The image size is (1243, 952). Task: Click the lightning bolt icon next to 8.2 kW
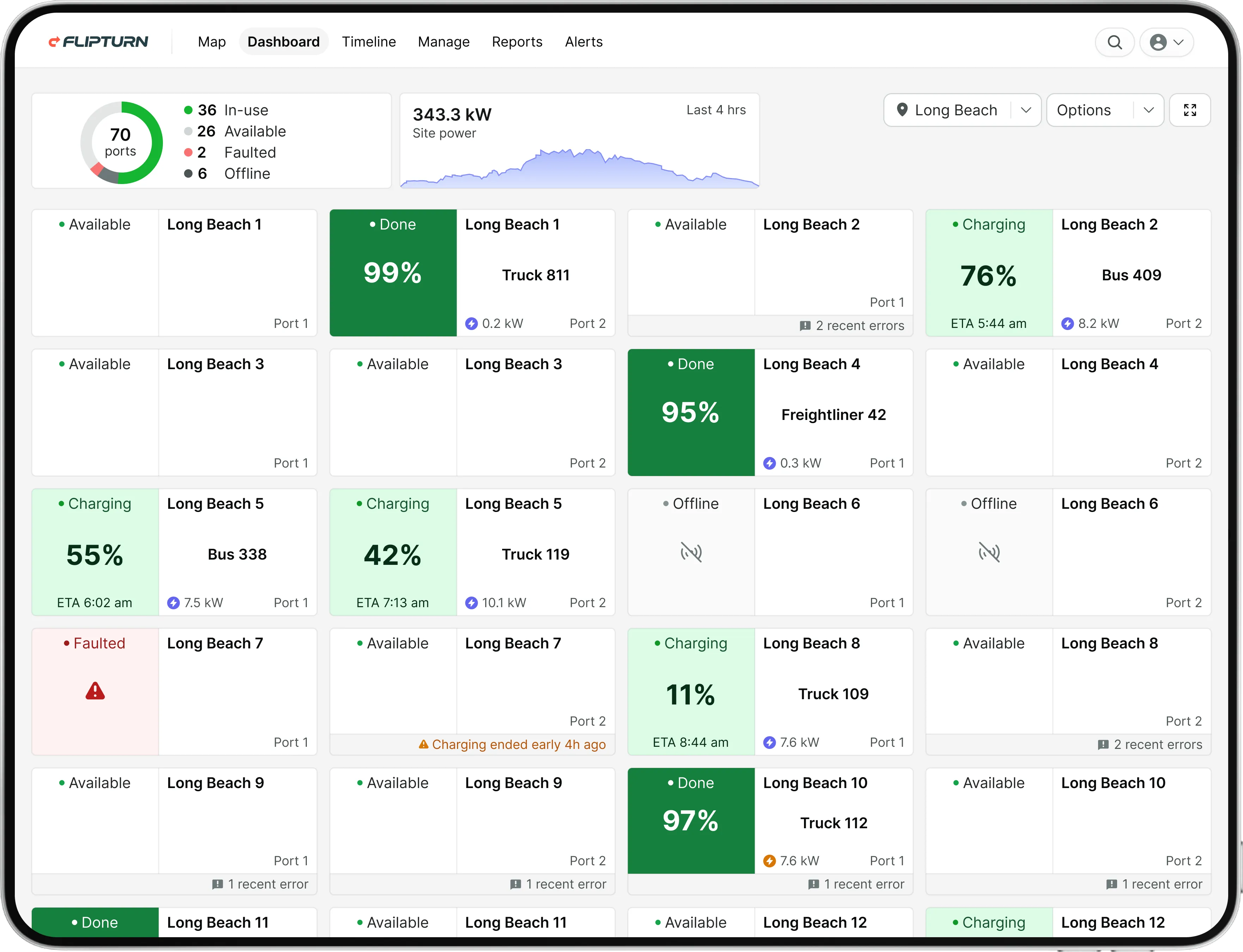click(x=1068, y=323)
